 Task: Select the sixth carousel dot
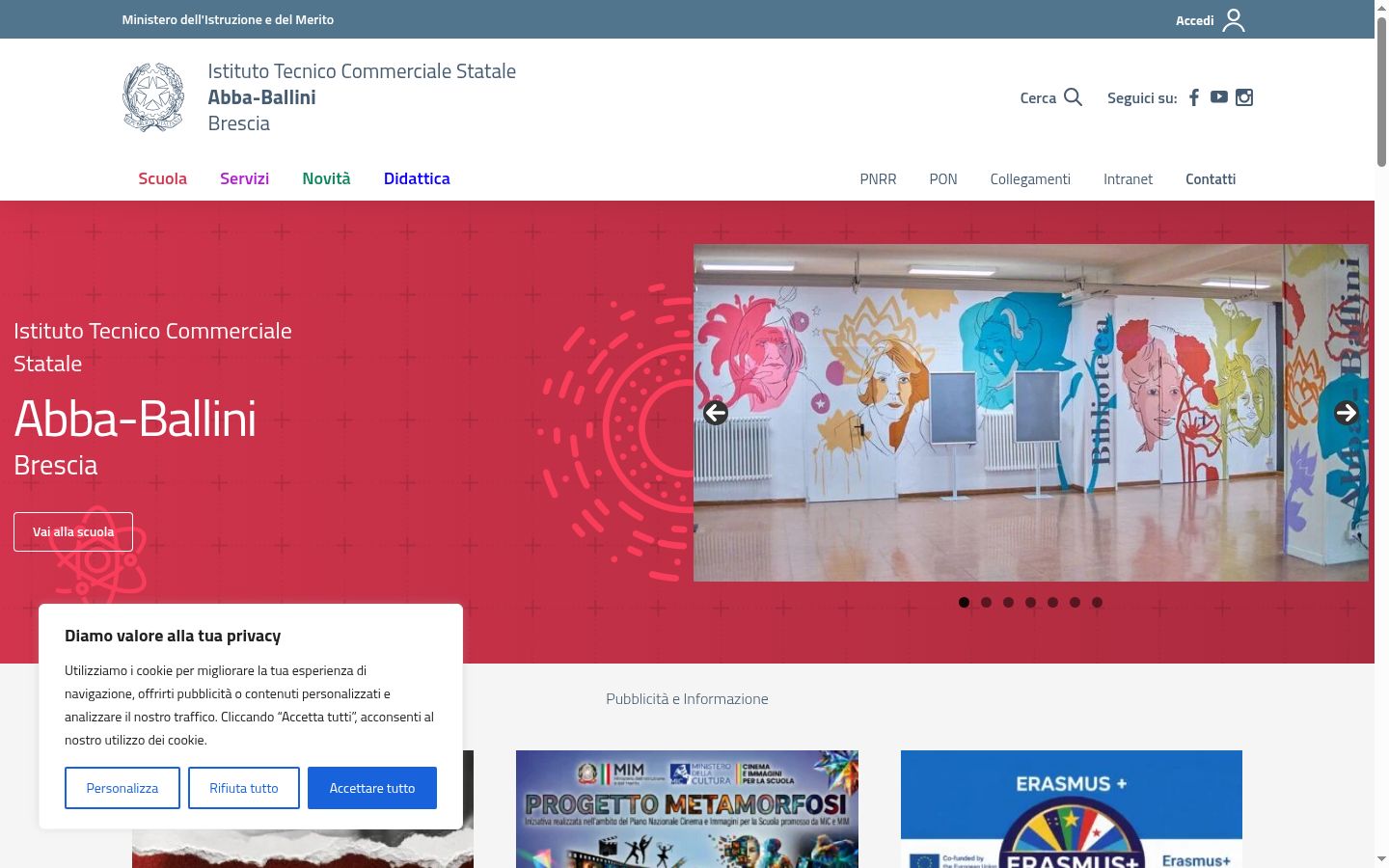point(1075,602)
